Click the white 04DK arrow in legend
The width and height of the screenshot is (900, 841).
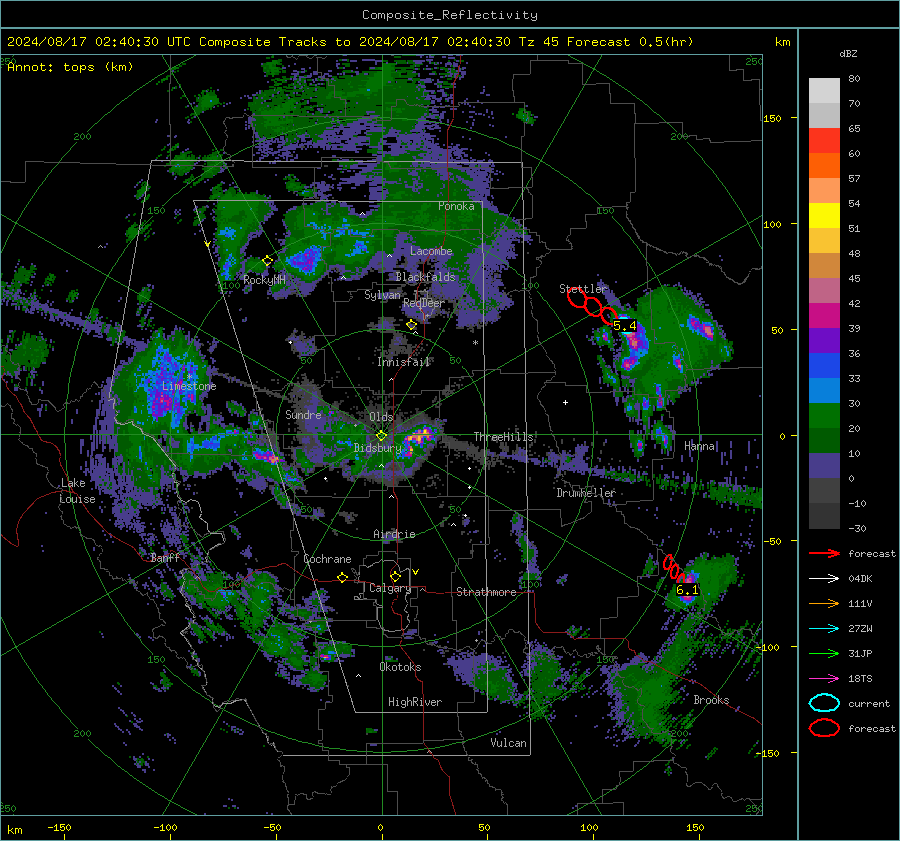824,579
